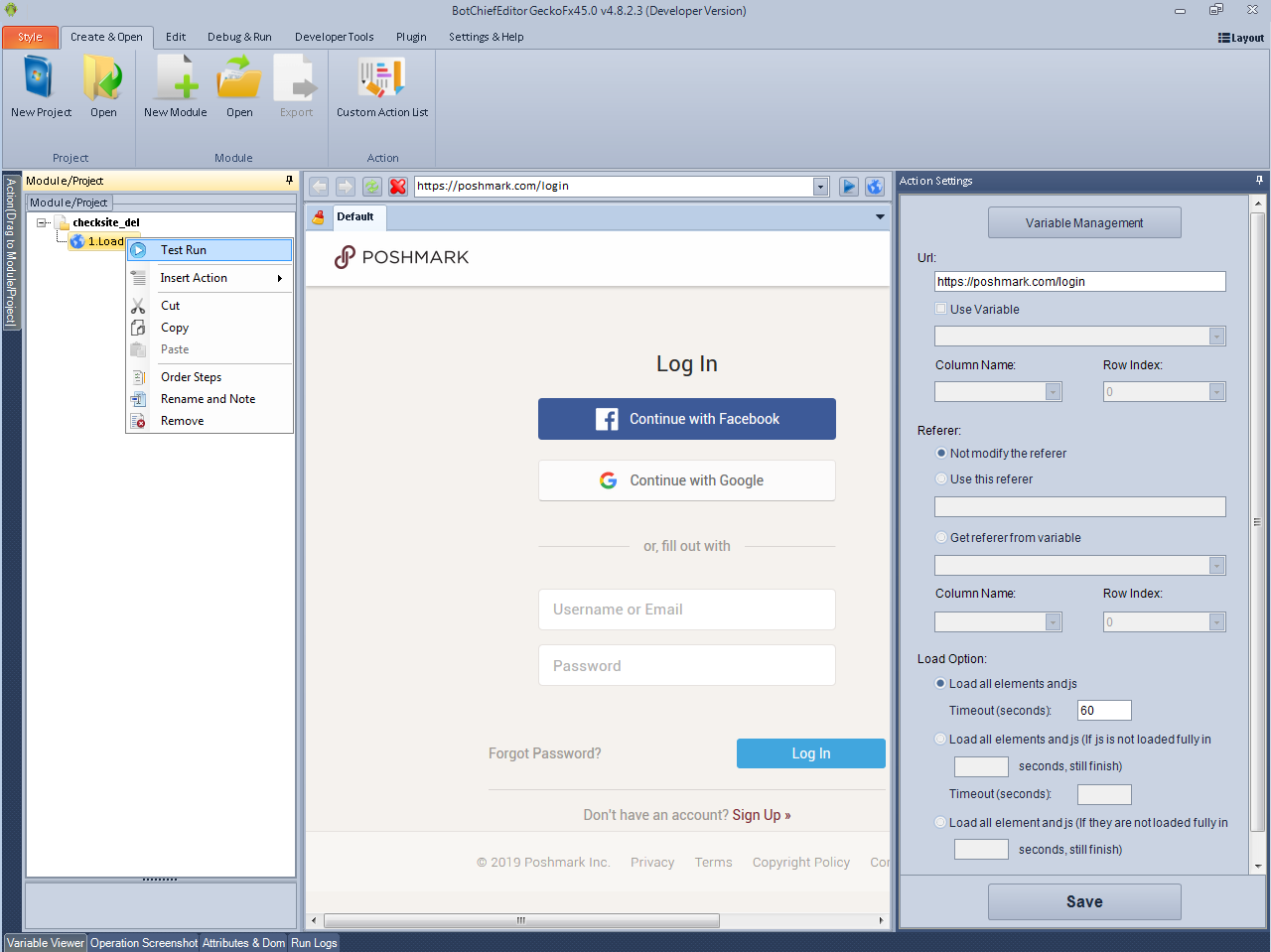Click the browser horizontal scrollbar
Screen dimensions: 1271x952
521,920
